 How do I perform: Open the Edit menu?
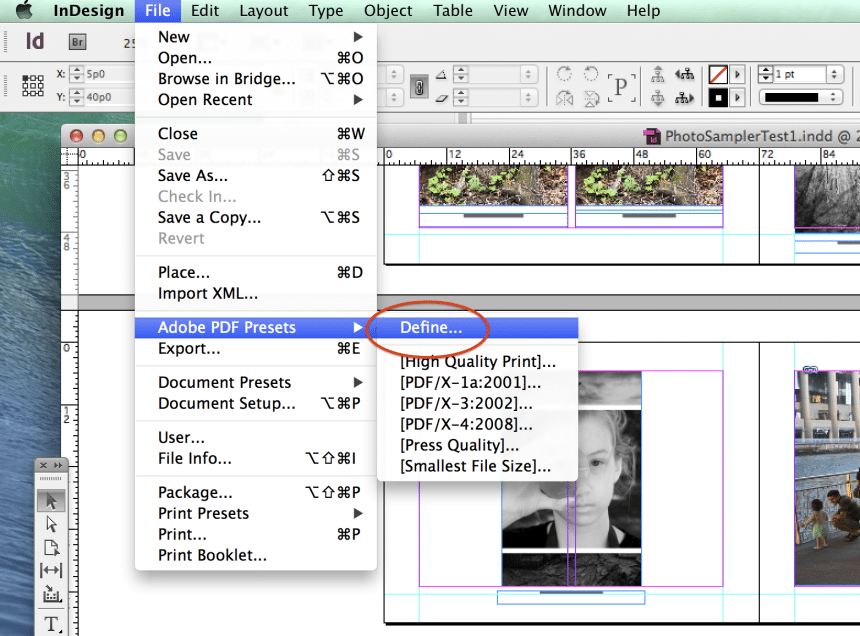click(x=205, y=10)
